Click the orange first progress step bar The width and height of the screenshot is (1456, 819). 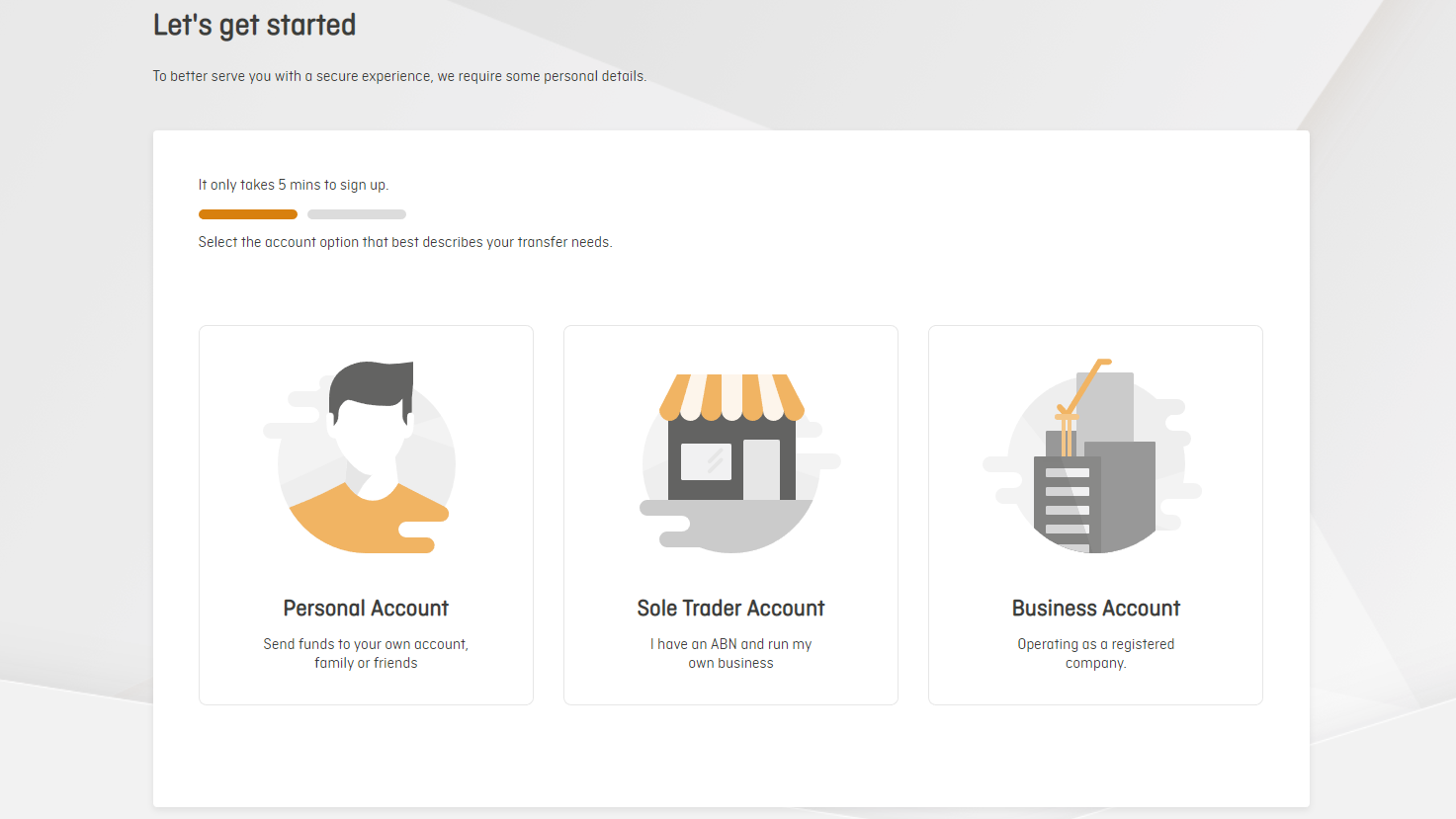tap(248, 214)
